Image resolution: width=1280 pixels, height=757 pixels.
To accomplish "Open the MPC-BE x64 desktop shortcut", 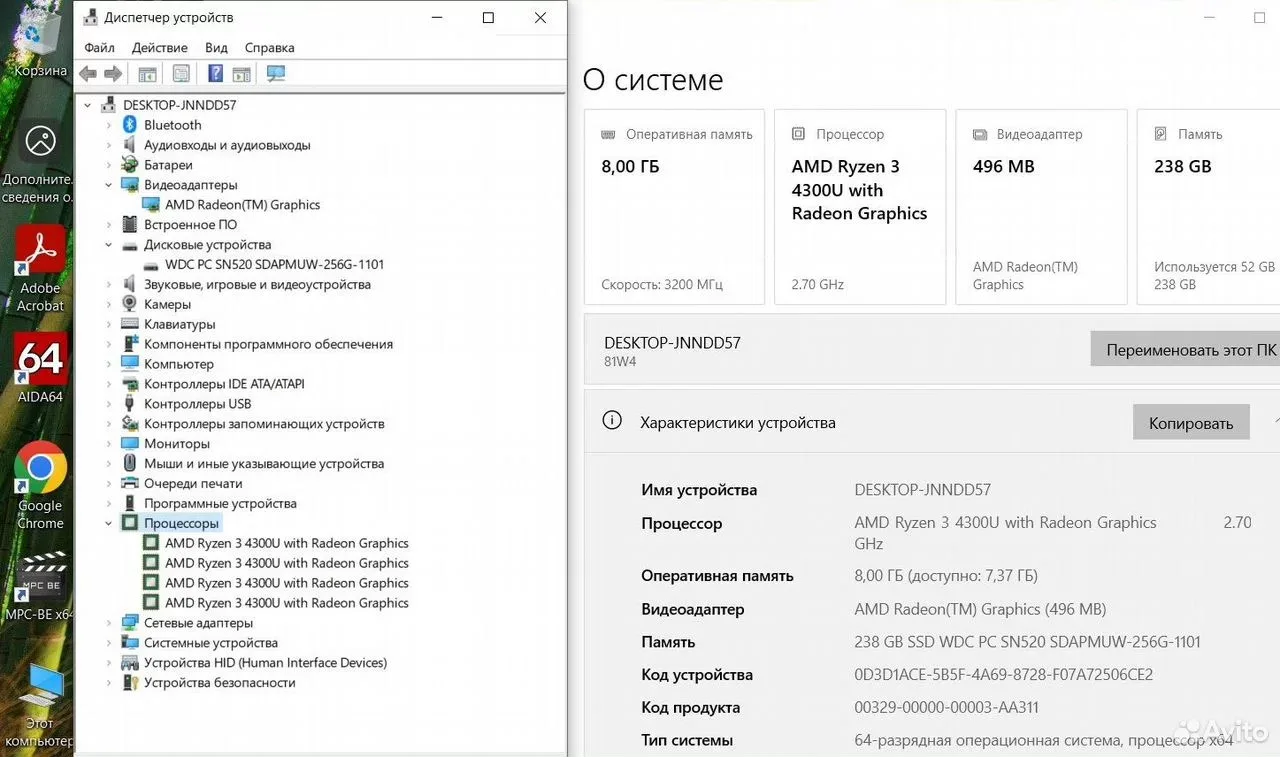I will [x=40, y=585].
